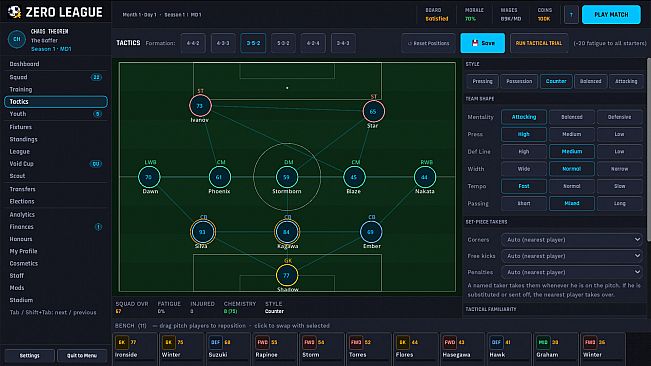Select right wing-back Nakata on pitch
The image size is (651, 366).
[425, 177]
